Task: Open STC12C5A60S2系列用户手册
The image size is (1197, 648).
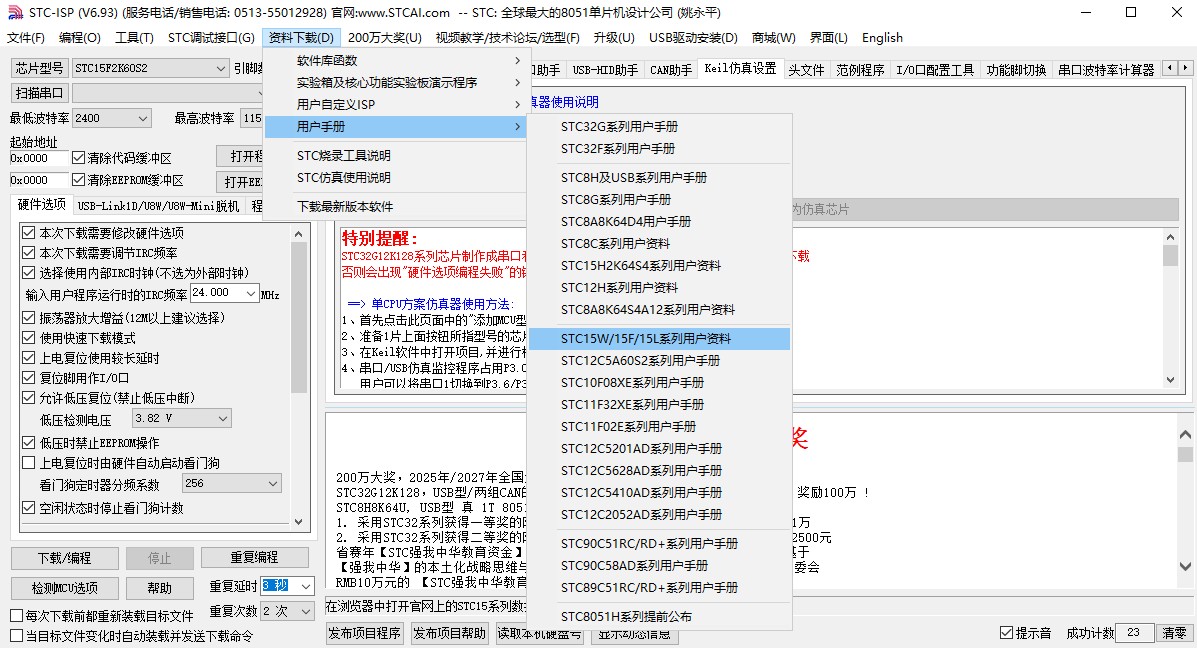Action: [x=660, y=361]
